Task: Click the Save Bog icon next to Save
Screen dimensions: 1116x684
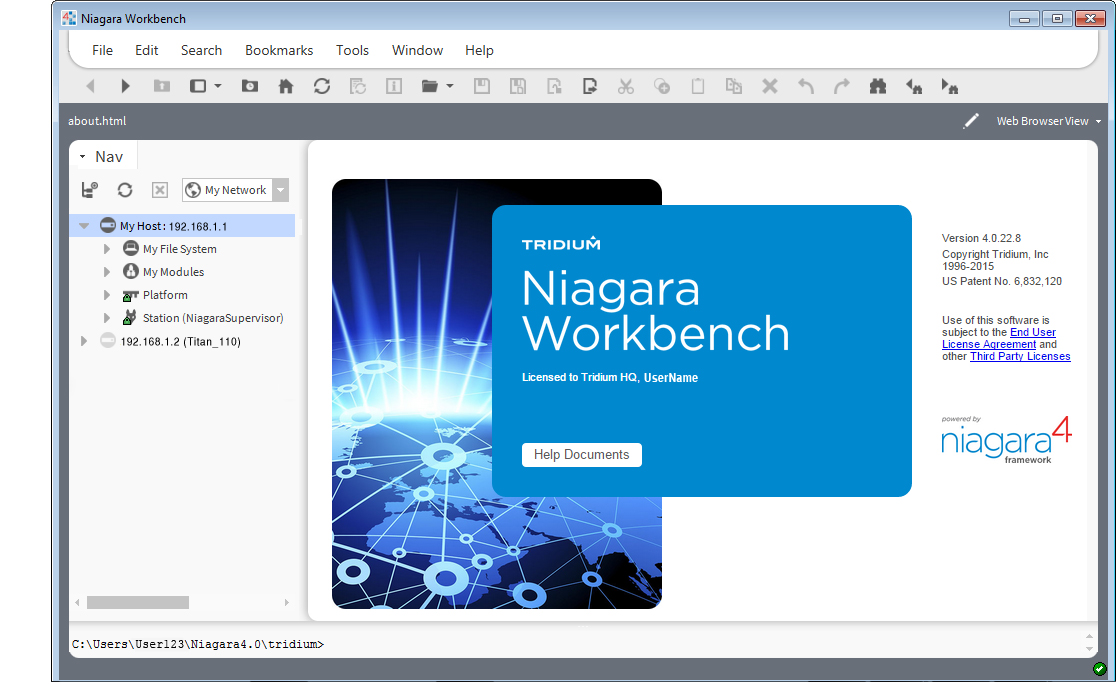Action: [x=518, y=86]
